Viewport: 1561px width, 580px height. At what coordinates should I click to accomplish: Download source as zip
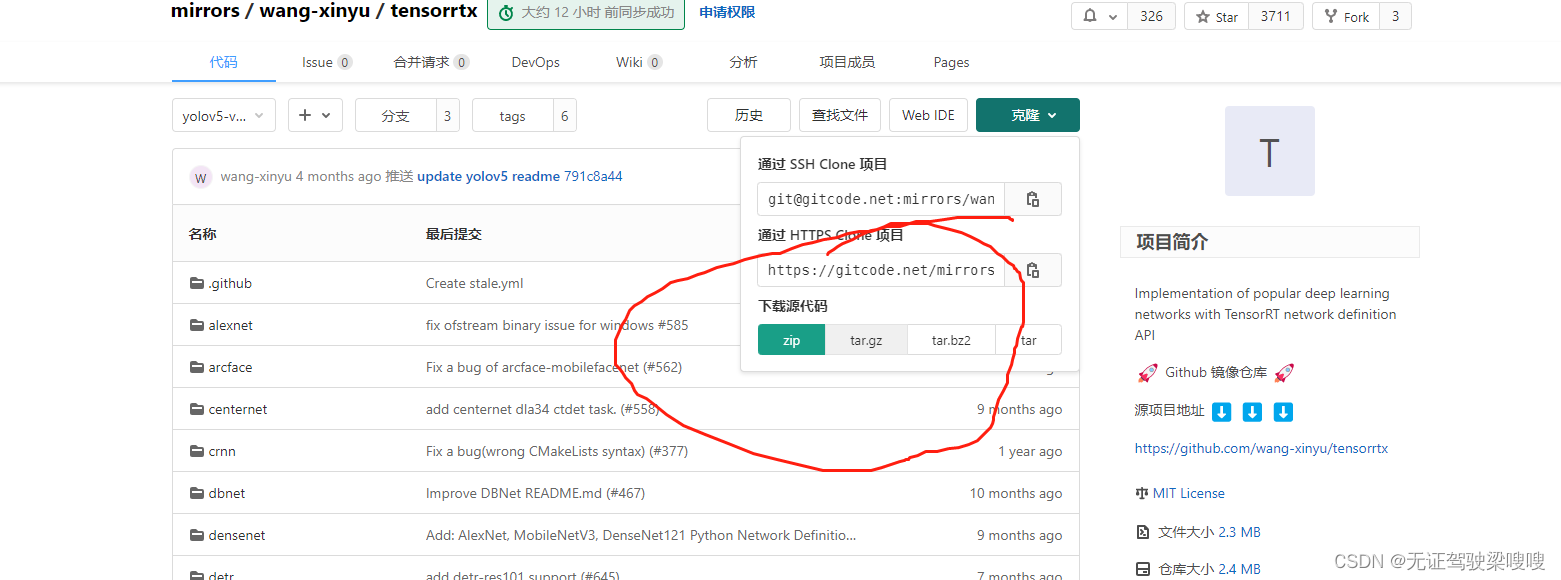[x=792, y=340]
